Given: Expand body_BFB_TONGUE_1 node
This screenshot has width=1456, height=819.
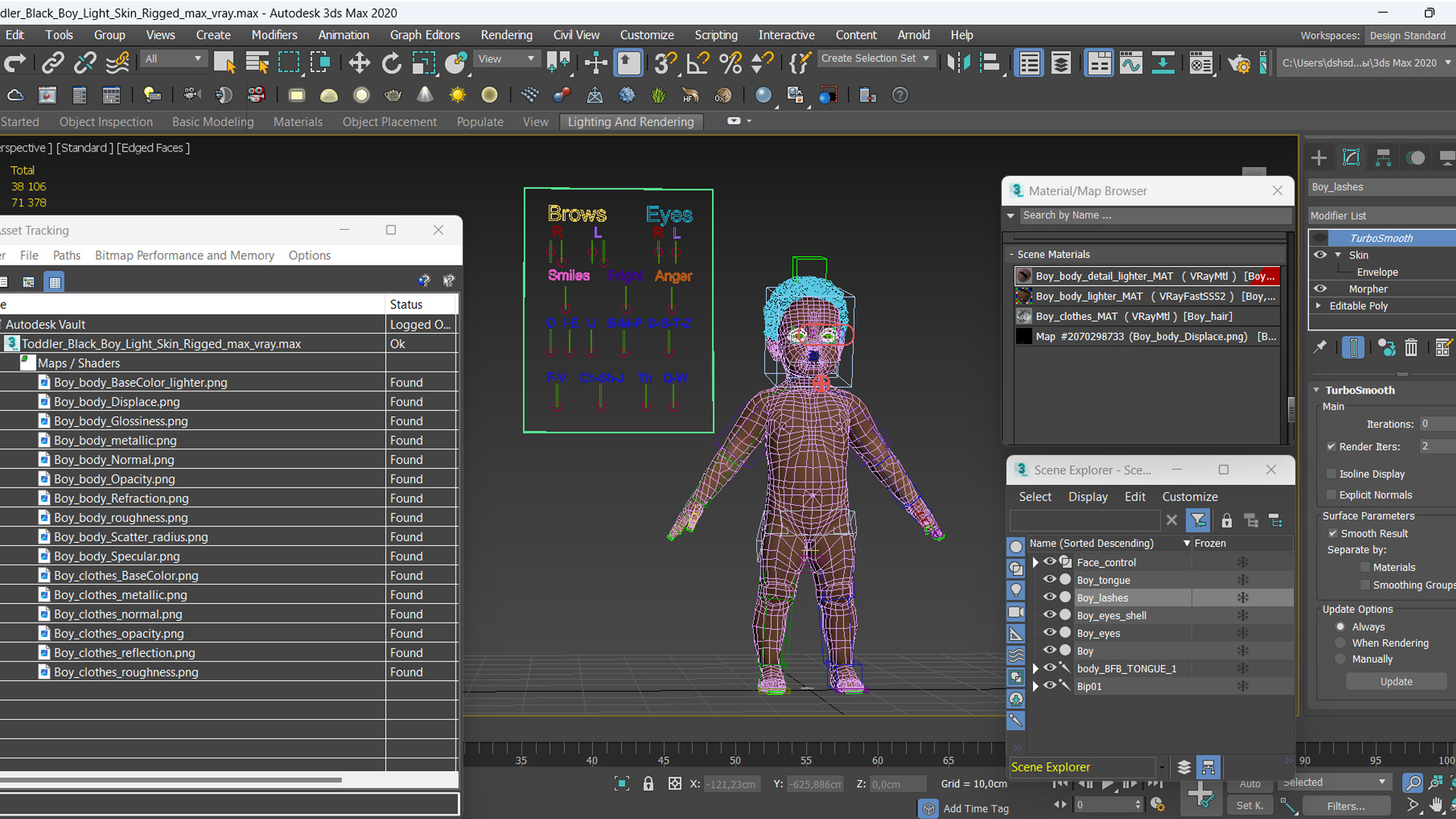Looking at the screenshot, I should [1035, 669].
